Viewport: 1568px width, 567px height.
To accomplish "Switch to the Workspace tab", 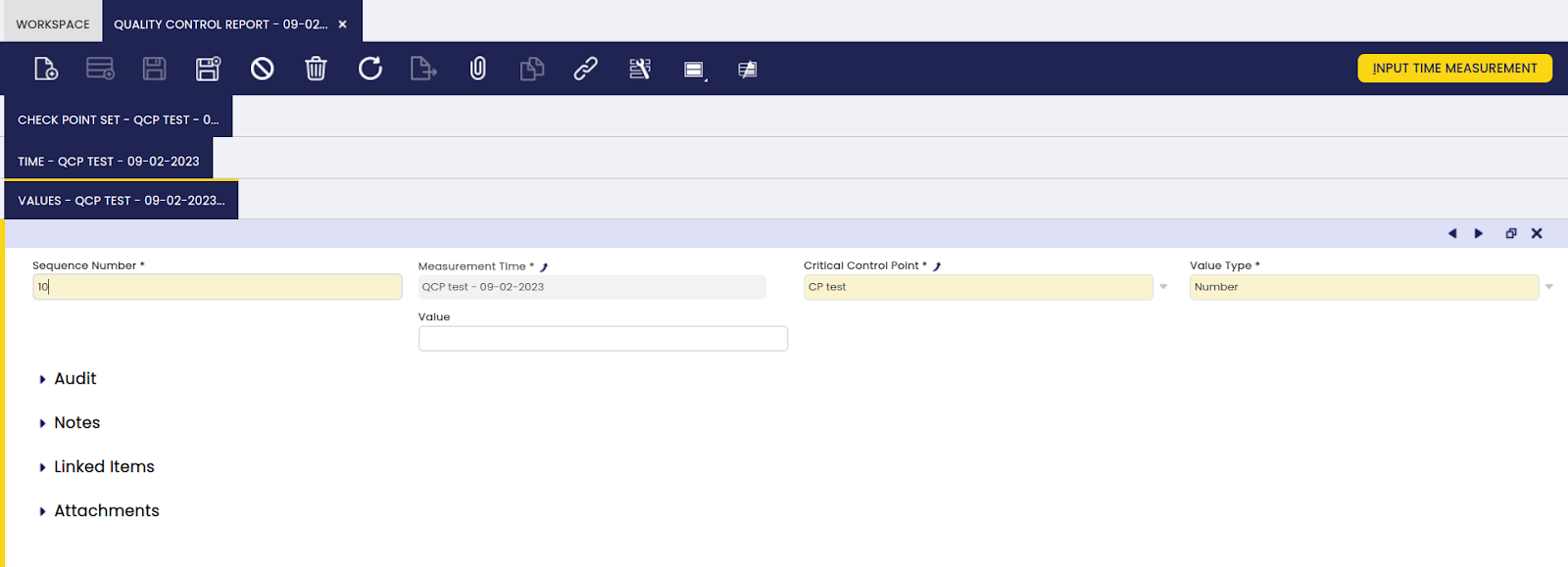I will point(53,24).
